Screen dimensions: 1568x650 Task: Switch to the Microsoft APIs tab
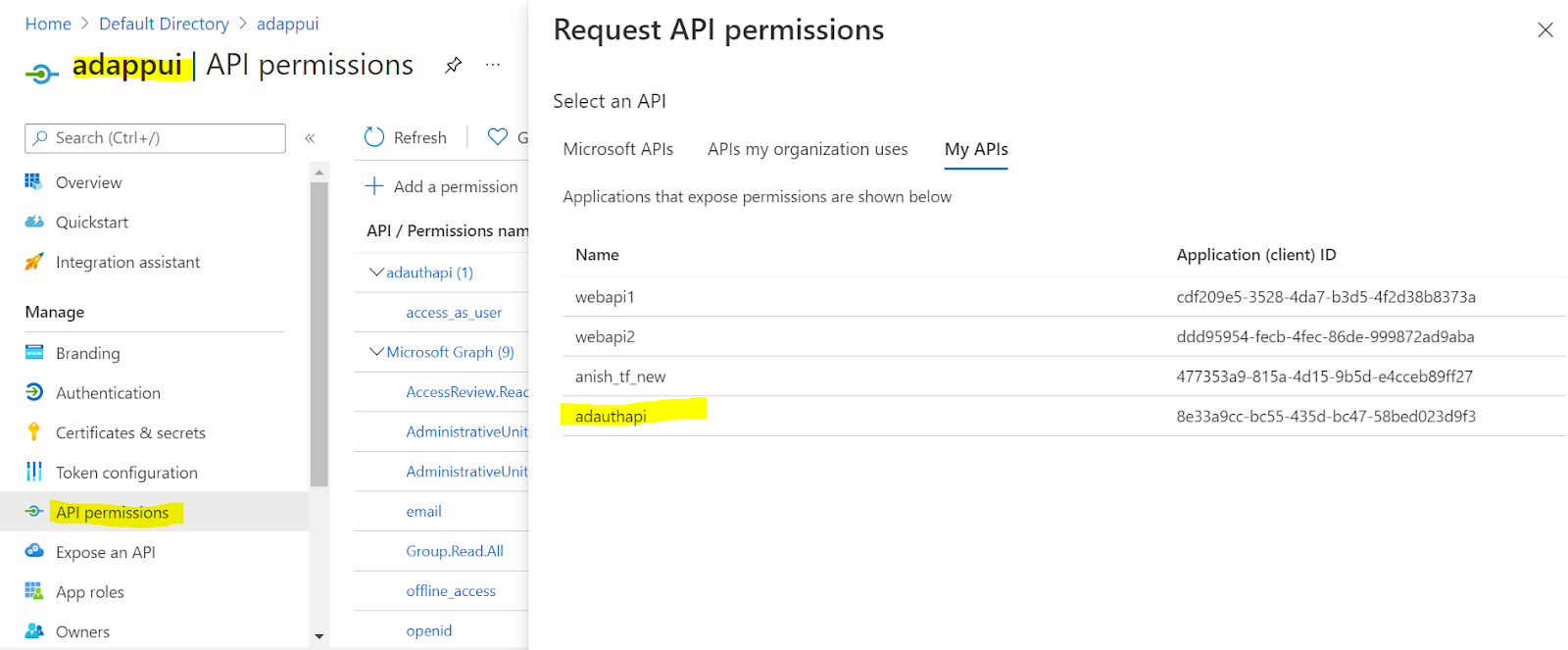point(617,149)
